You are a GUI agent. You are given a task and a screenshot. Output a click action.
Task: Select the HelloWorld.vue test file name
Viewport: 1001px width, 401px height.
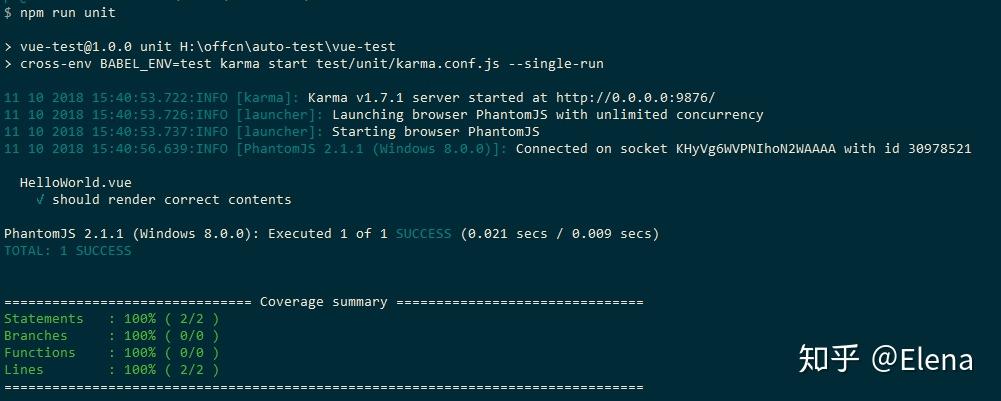click(x=75, y=183)
